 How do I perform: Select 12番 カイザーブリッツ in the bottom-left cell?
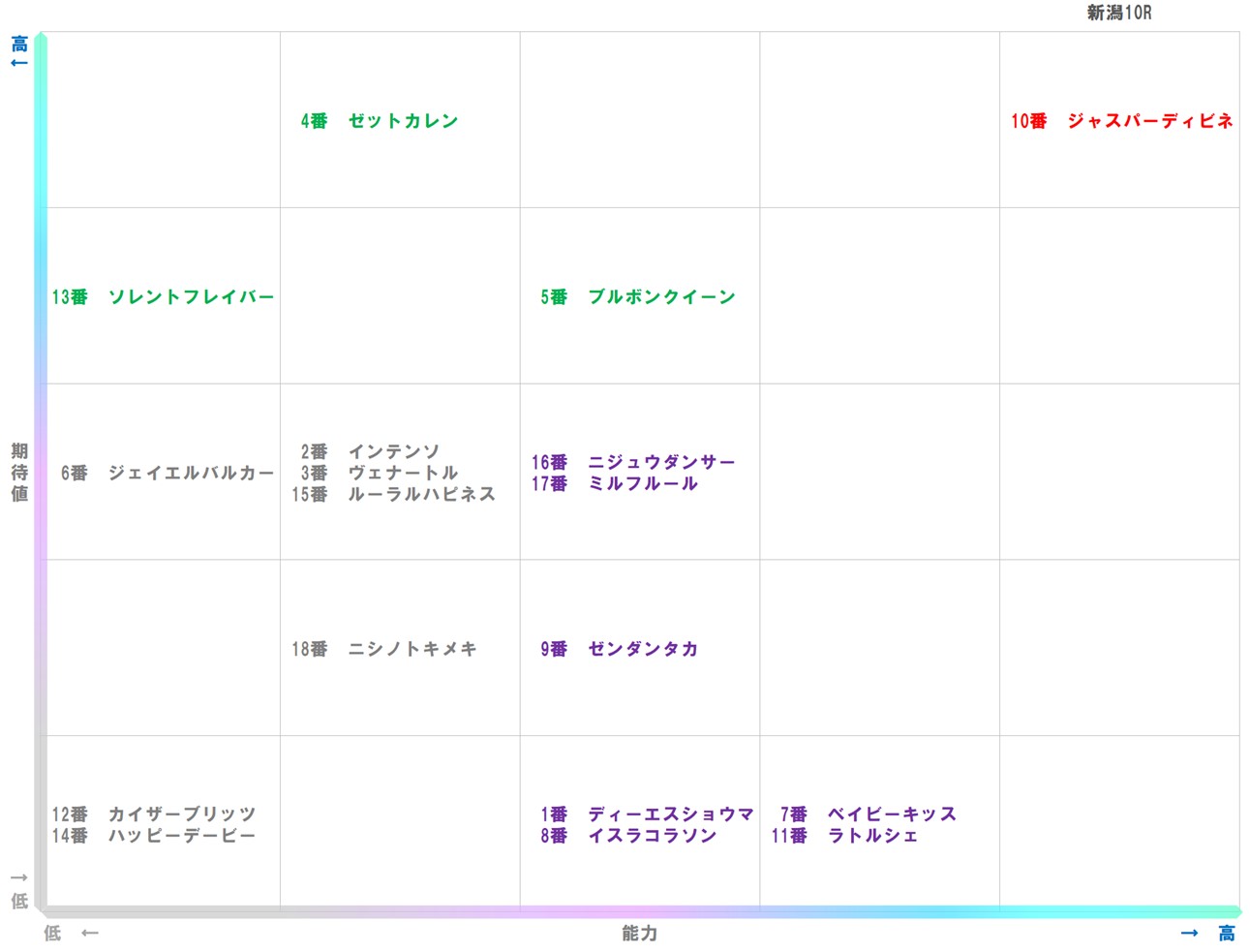pyautogui.click(x=154, y=814)
